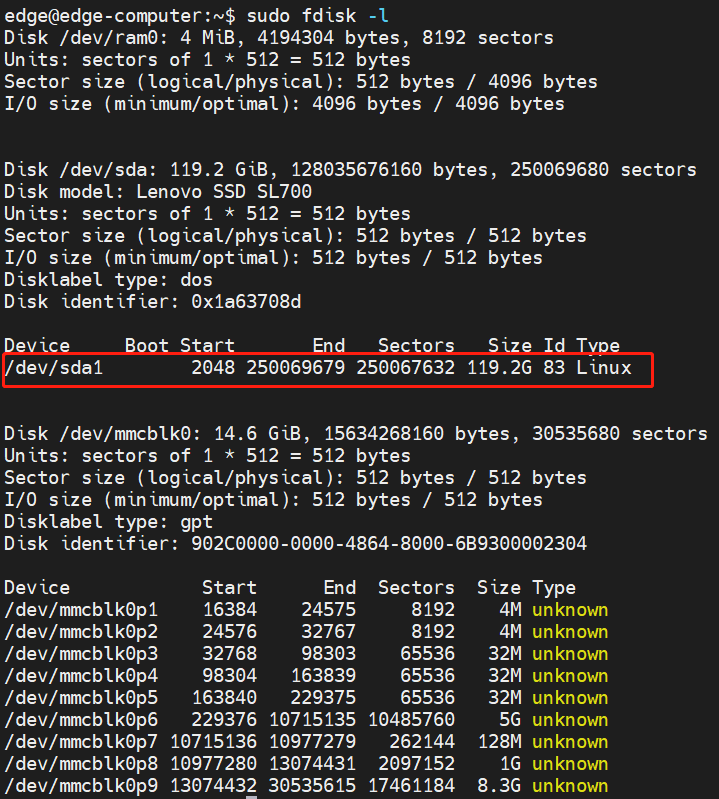This screenshot has height=799, width=719.
Task: Click the yellow unknown type for mmcblk0p7
Action: pos(569,741)
